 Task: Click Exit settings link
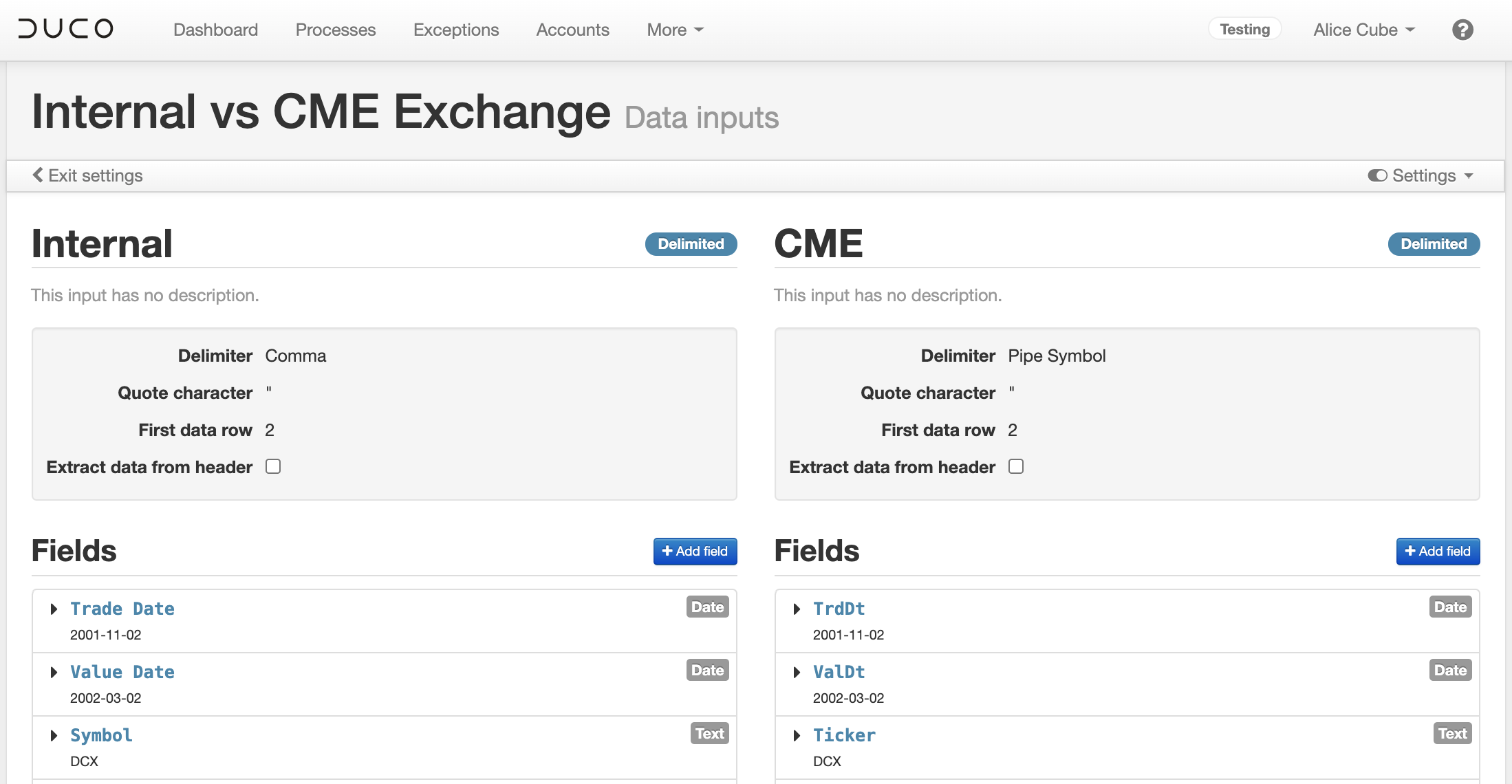88,175
